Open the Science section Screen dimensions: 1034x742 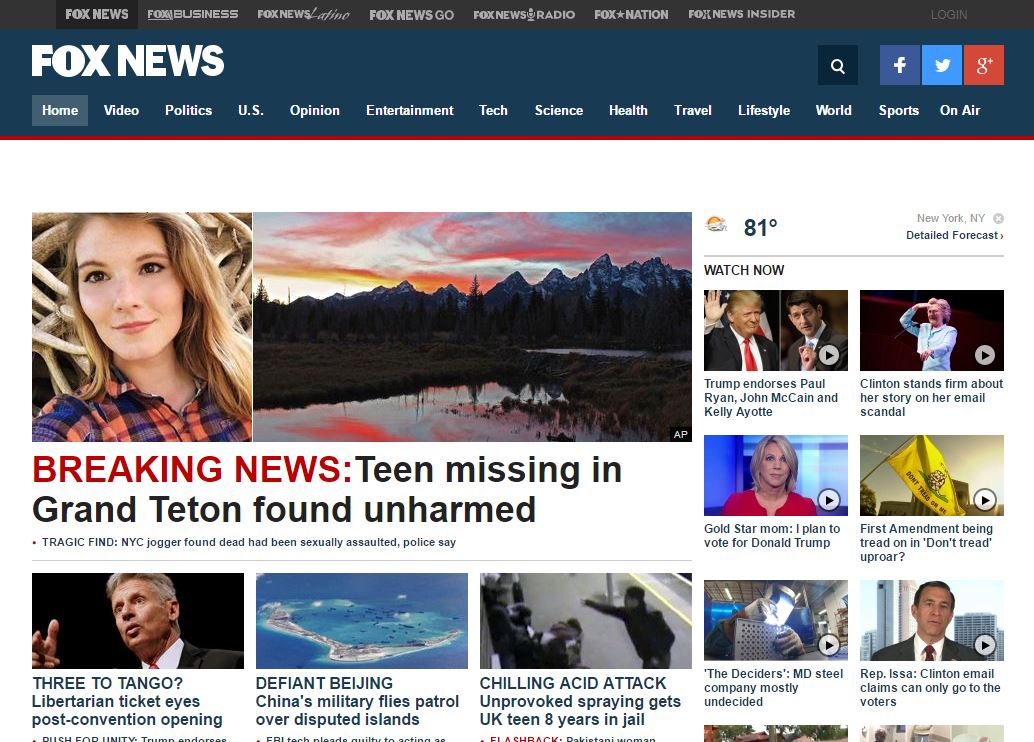559,110
